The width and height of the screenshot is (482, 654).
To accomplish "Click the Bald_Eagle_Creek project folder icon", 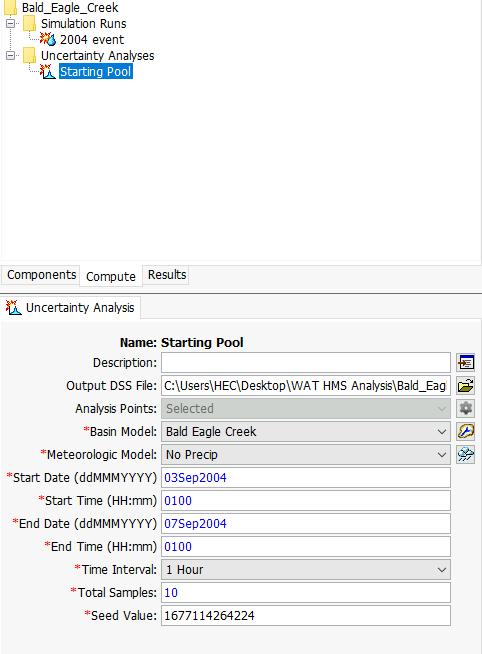I will 10,7.
